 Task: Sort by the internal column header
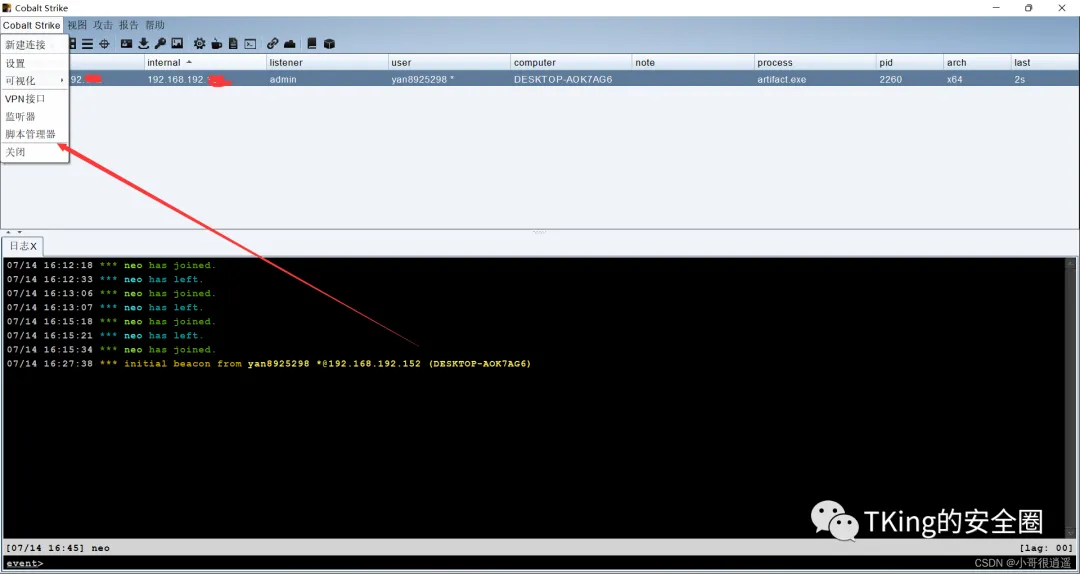pos(205,63)
